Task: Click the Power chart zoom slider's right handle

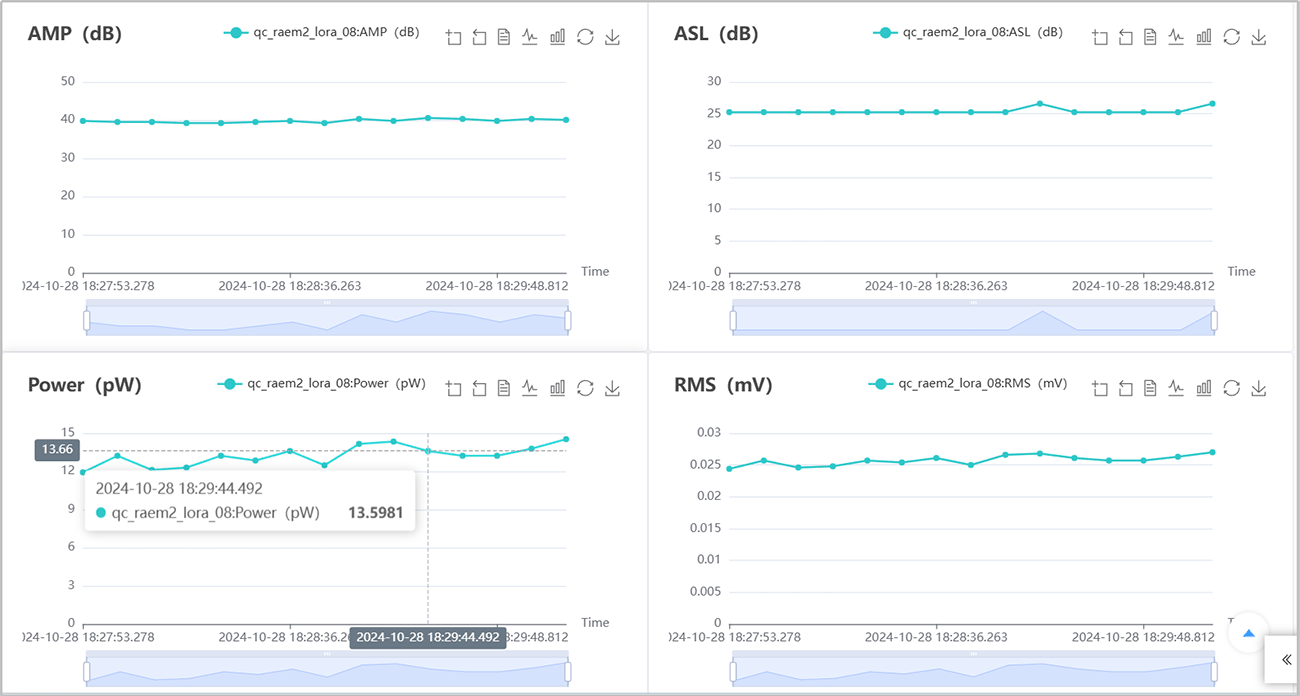Action: pos(568,671)
